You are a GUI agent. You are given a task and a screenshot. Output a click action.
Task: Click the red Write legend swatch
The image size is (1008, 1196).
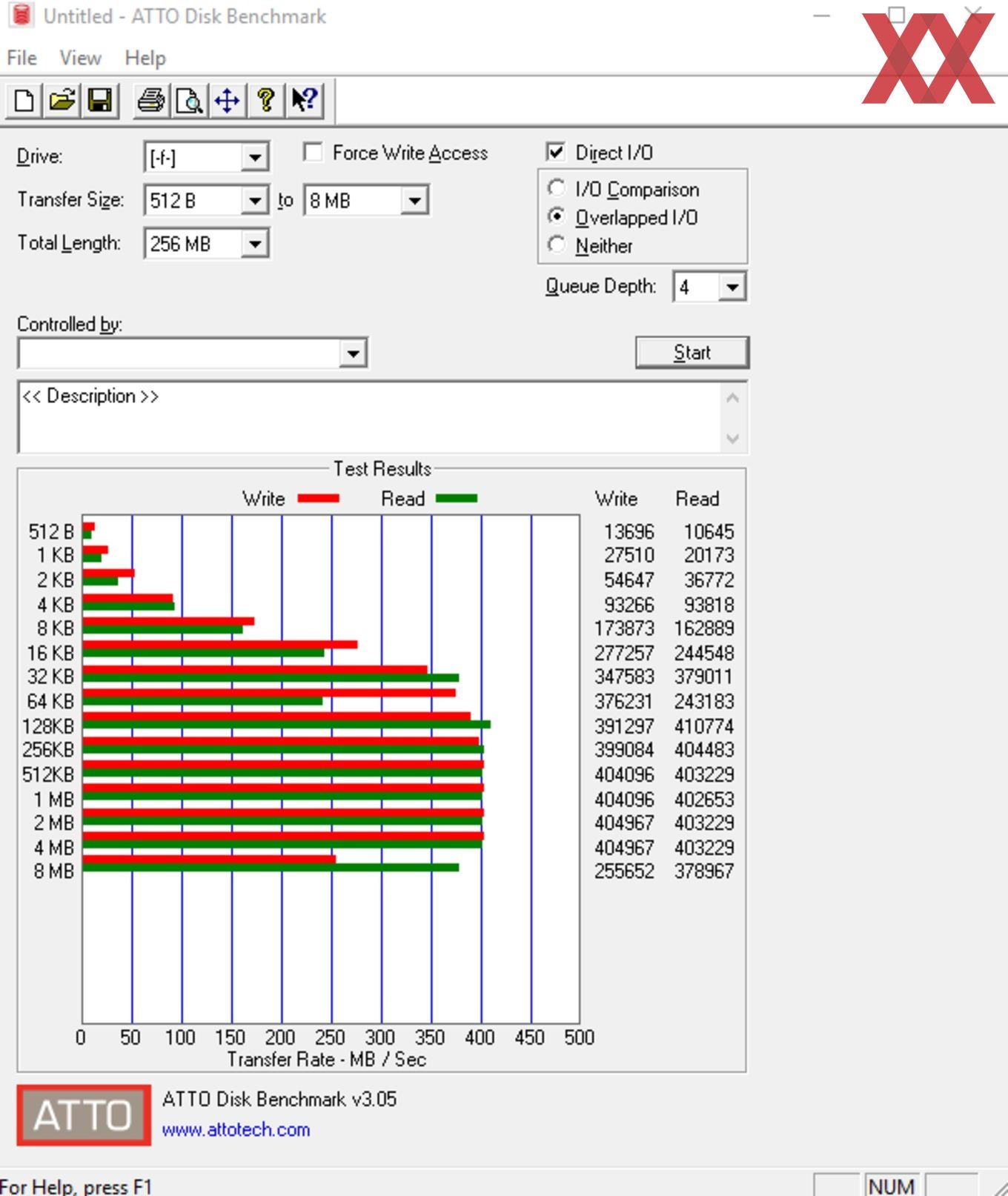point(319,499)
